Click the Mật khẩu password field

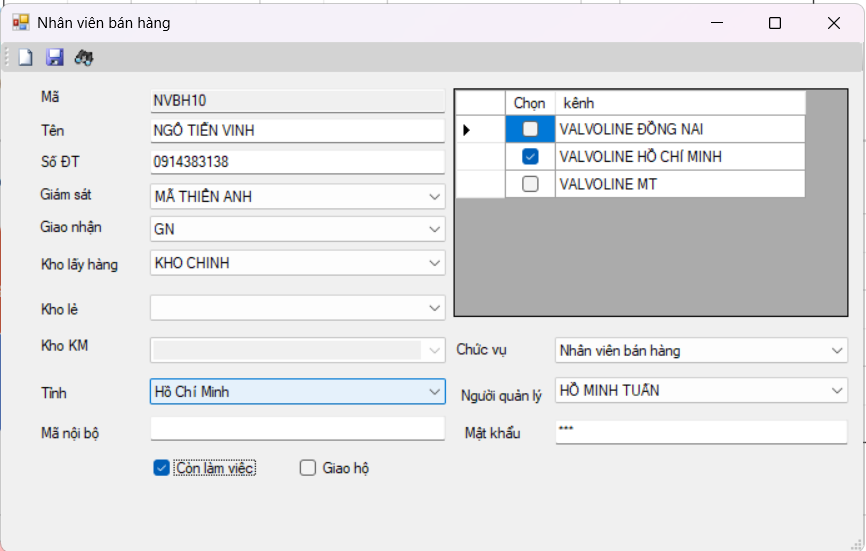point(701,432)
